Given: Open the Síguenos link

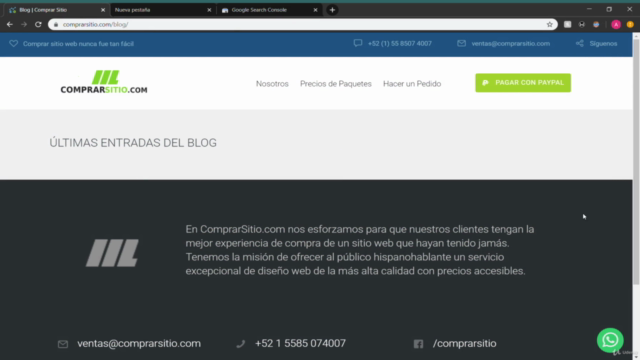Looking at the screenshot, I should [603, 43].
